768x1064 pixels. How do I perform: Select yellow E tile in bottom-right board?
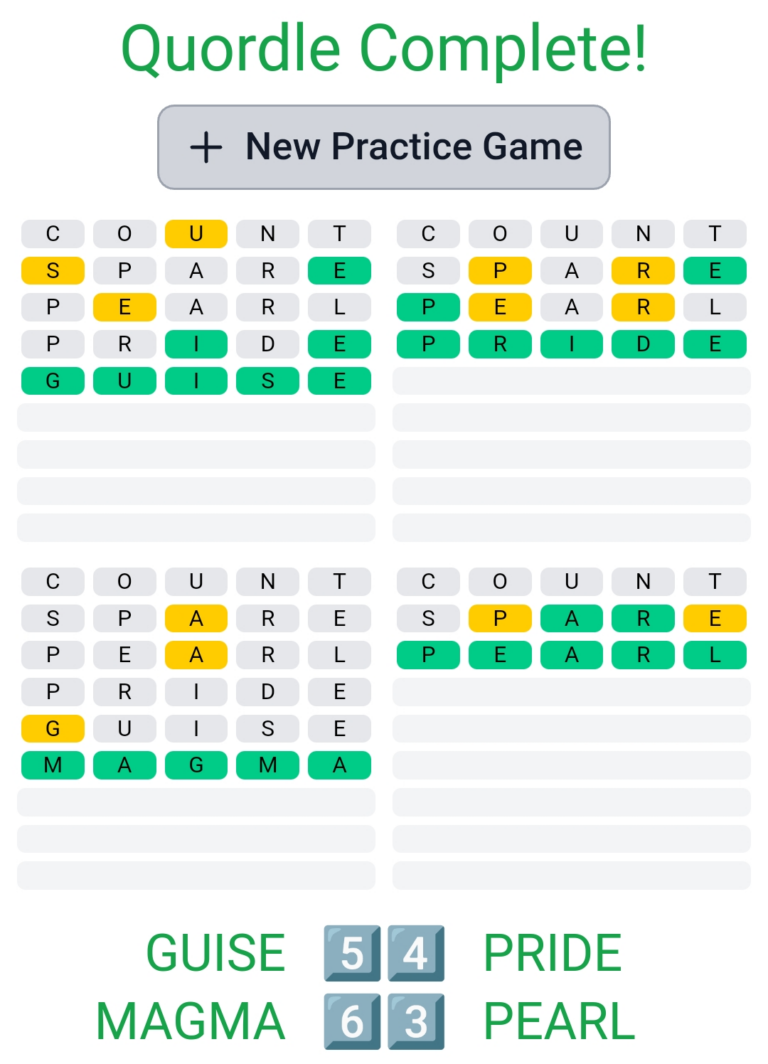click(715, 618)
